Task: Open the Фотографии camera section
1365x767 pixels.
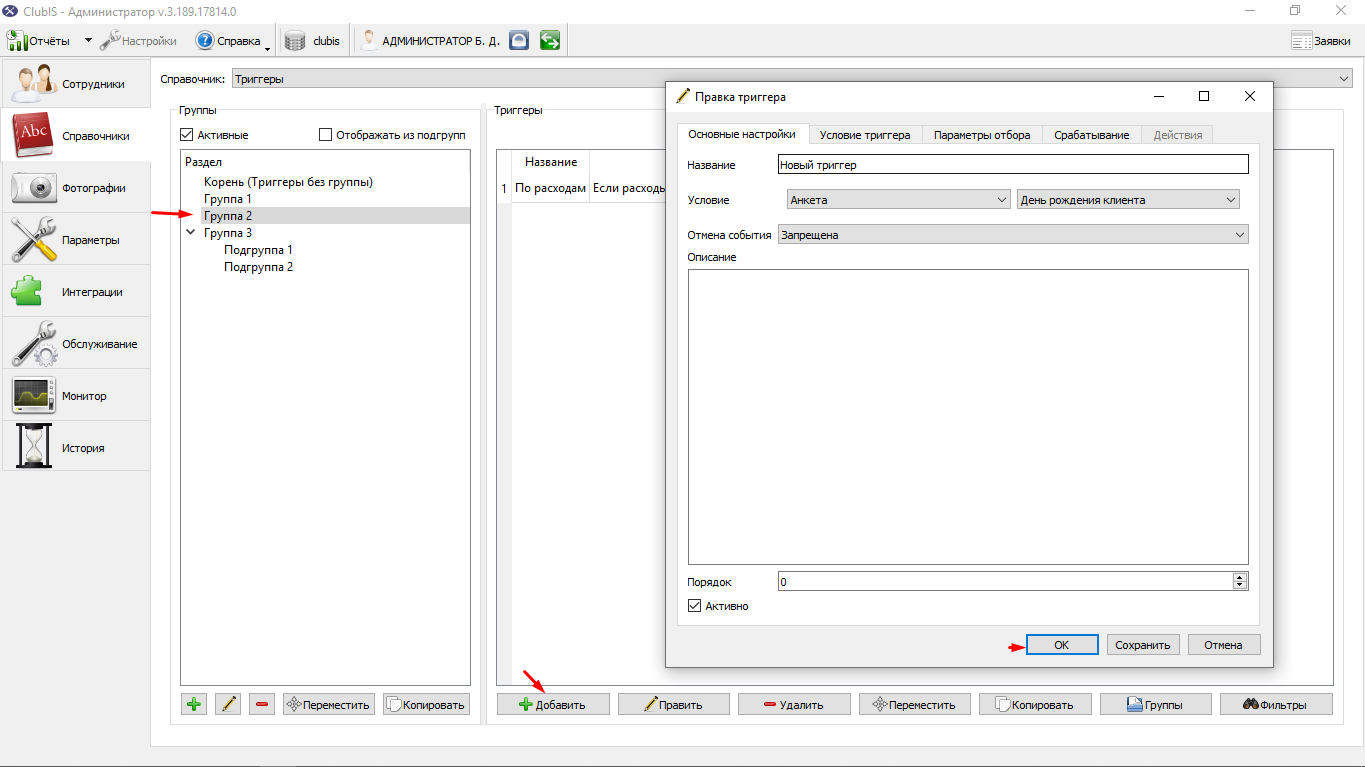Action: (x=76, y=188)
